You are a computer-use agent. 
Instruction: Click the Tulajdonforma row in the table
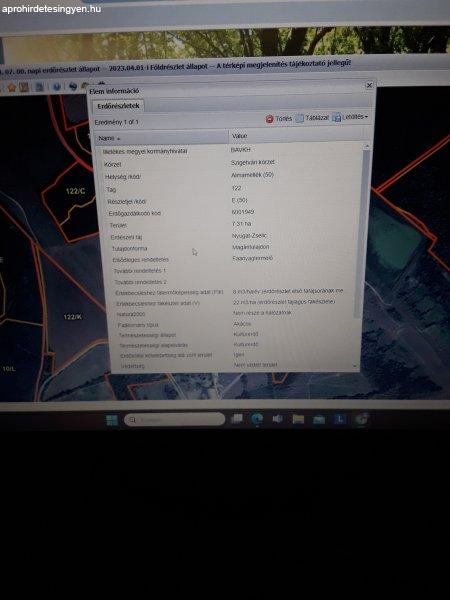point(230,248)
